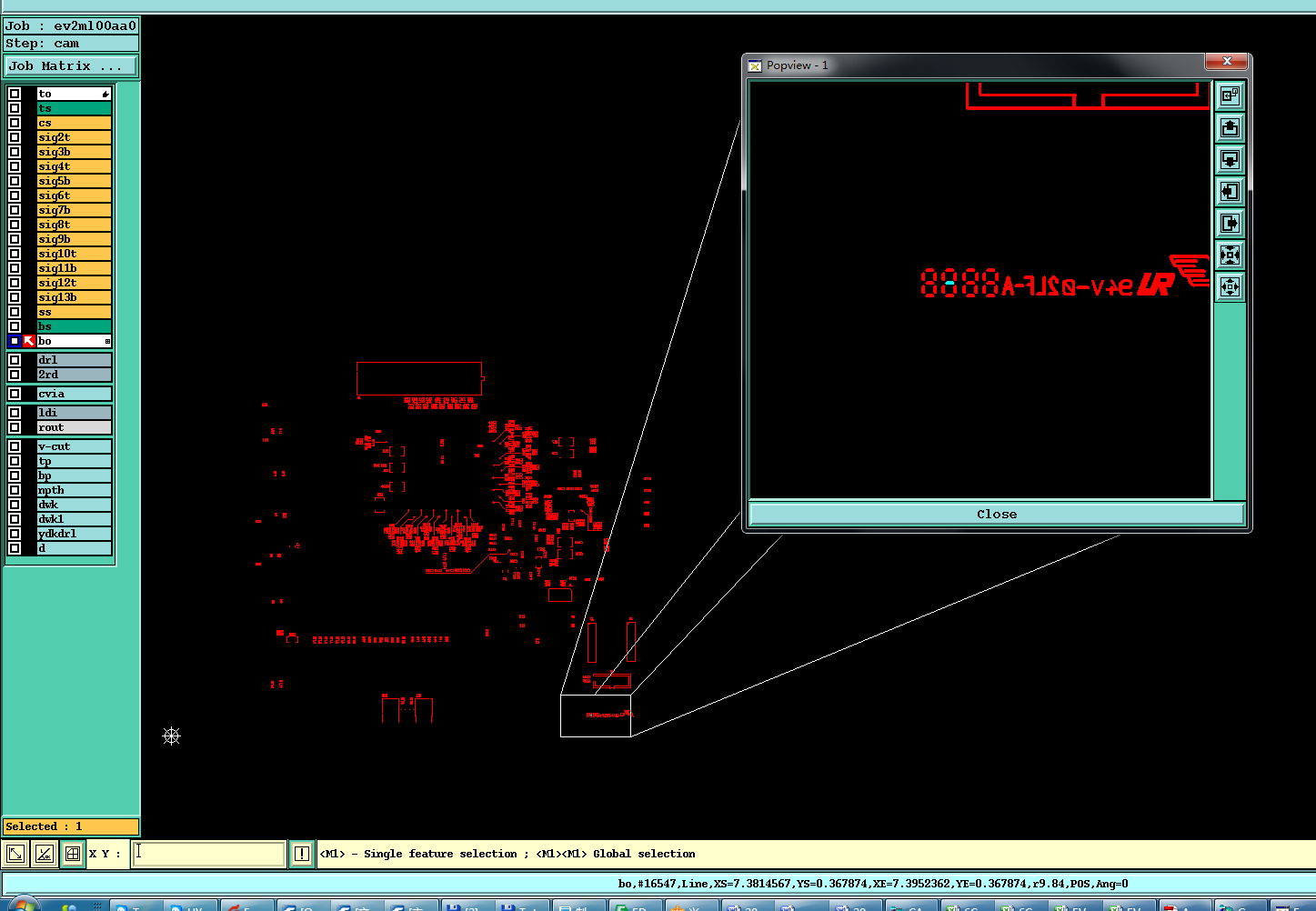The height and width of the screenshot is (911, 1316).
Task: Toggle display checkbox for layer ts
Action: [15, 108]
